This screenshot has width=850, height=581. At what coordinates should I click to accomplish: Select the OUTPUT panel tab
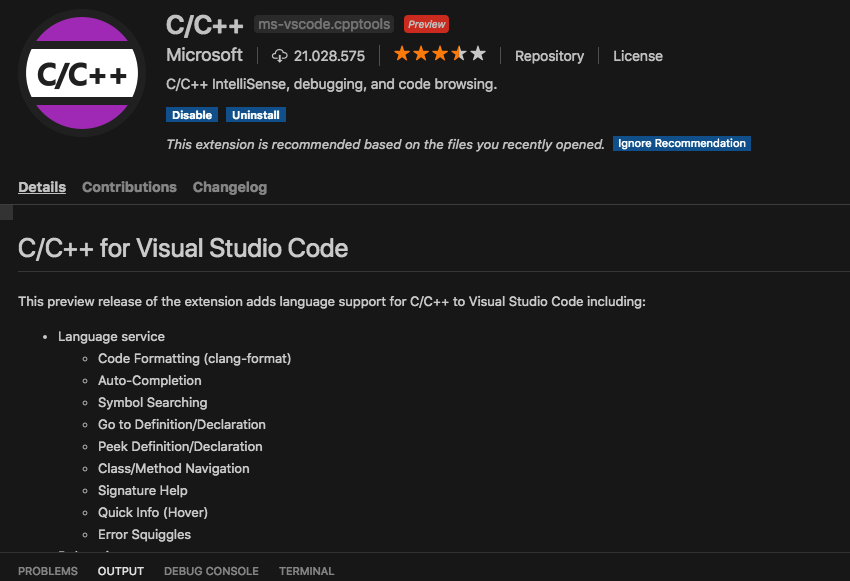click(x=120, y=571)
